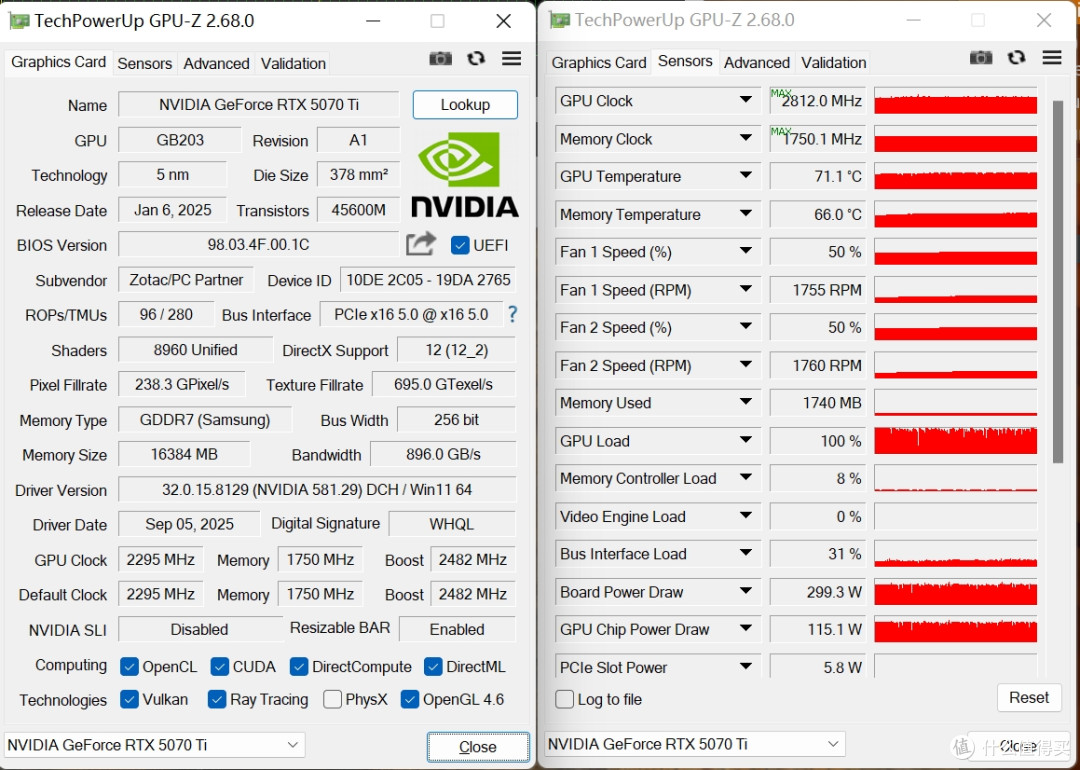Open the GPU Temperature sensor dropdown arrow
The height and width of the screenshot is (770, 1080).
coord(745,176)
